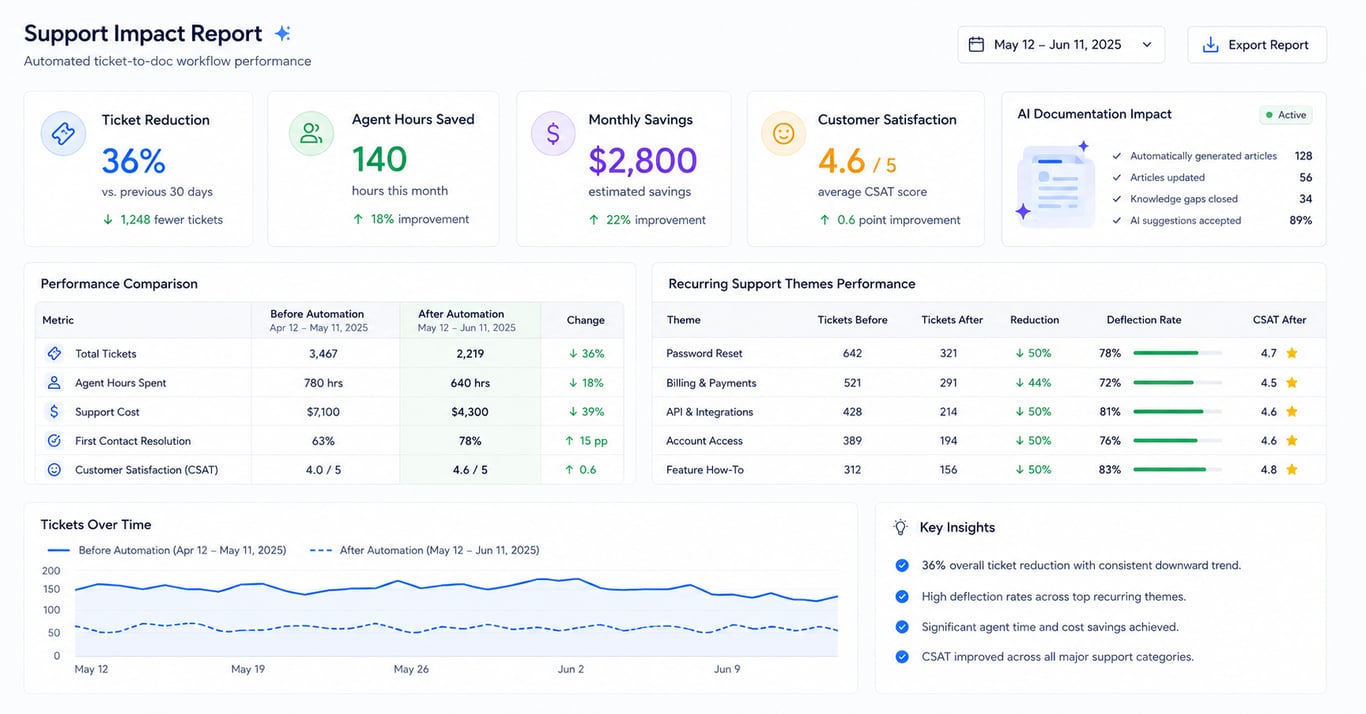
Task: Click the Billing & Payments theme row
Action: coord(988,383)
